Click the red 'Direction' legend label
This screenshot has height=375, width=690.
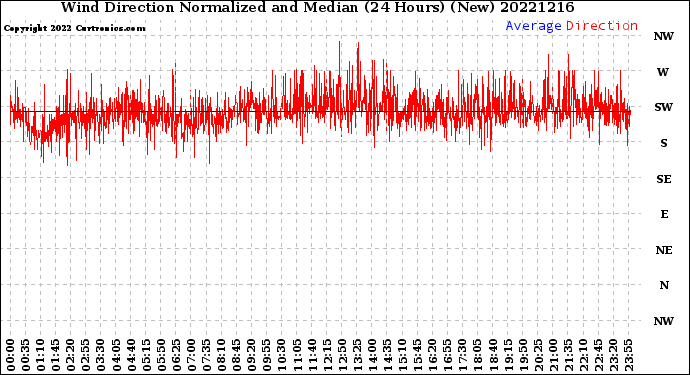coord(602,26)
